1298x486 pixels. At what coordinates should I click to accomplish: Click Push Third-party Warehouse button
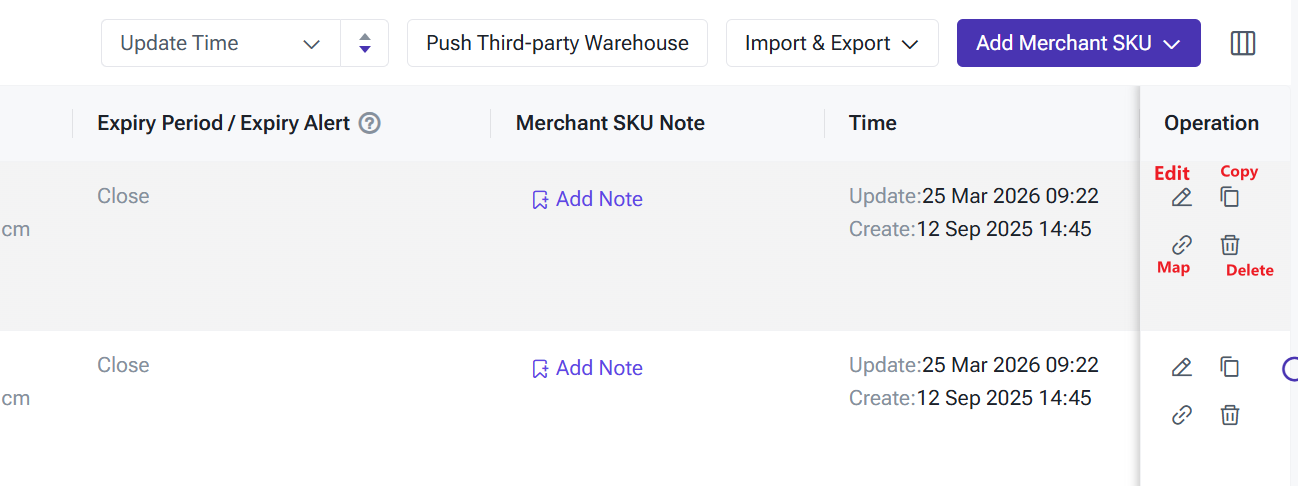pyautogui.click(x=557, y=44)
